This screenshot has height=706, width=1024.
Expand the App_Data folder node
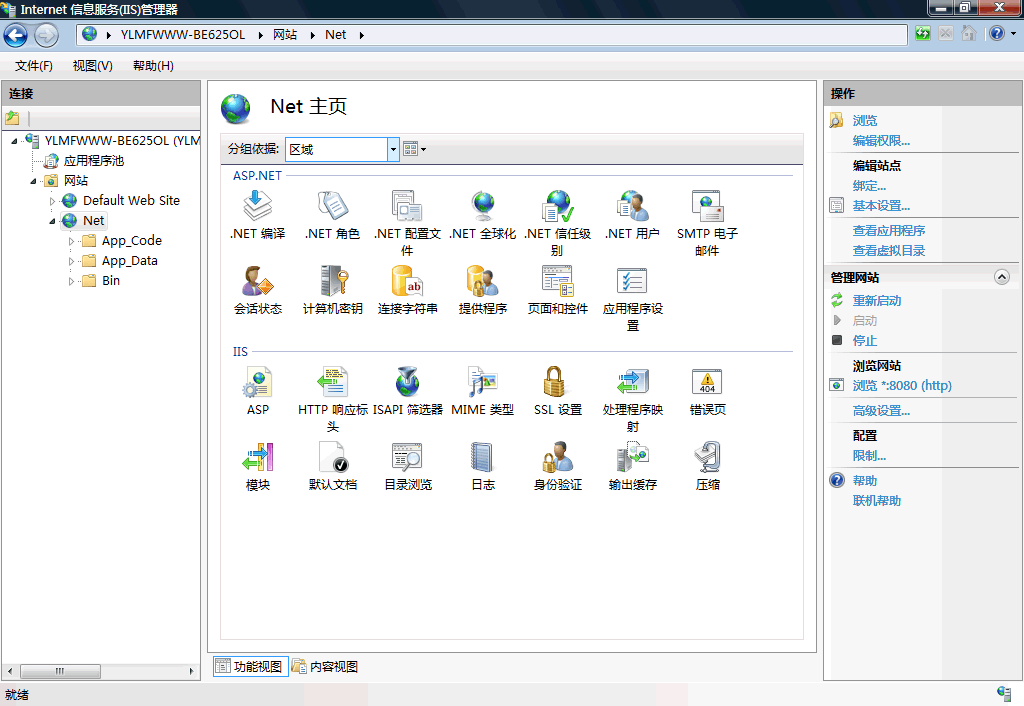tap(71, 261)
